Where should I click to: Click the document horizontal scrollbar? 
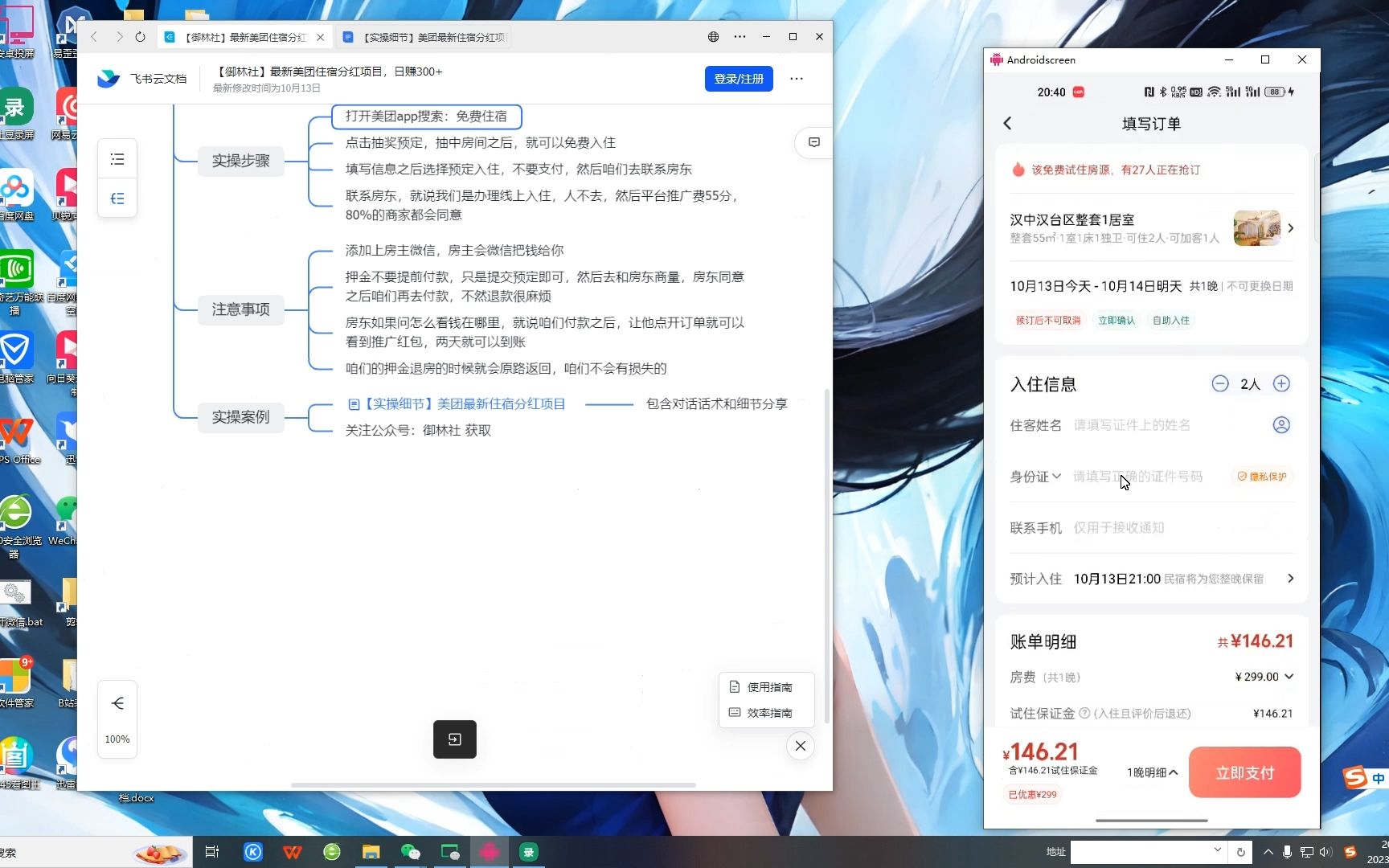pyautogui.click(x=493, y=785)
